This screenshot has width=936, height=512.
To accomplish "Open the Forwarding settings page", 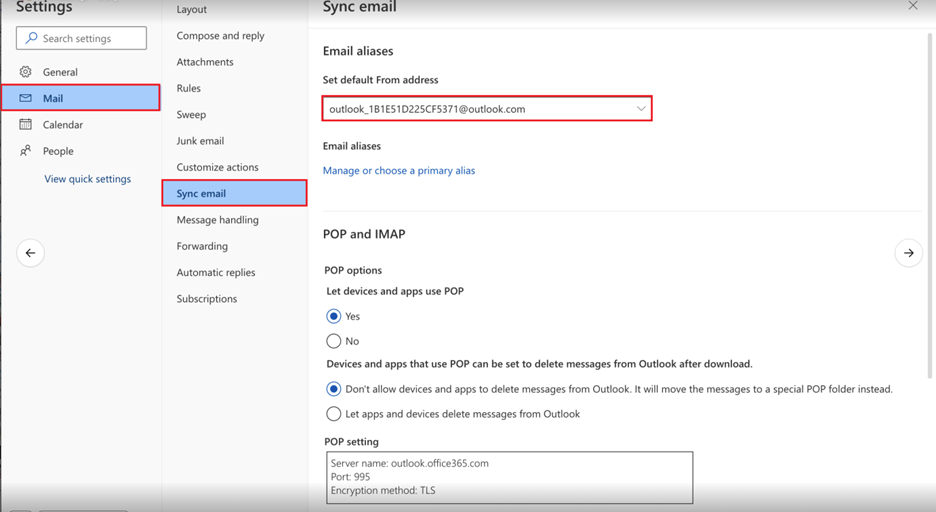I will [202, 246].
